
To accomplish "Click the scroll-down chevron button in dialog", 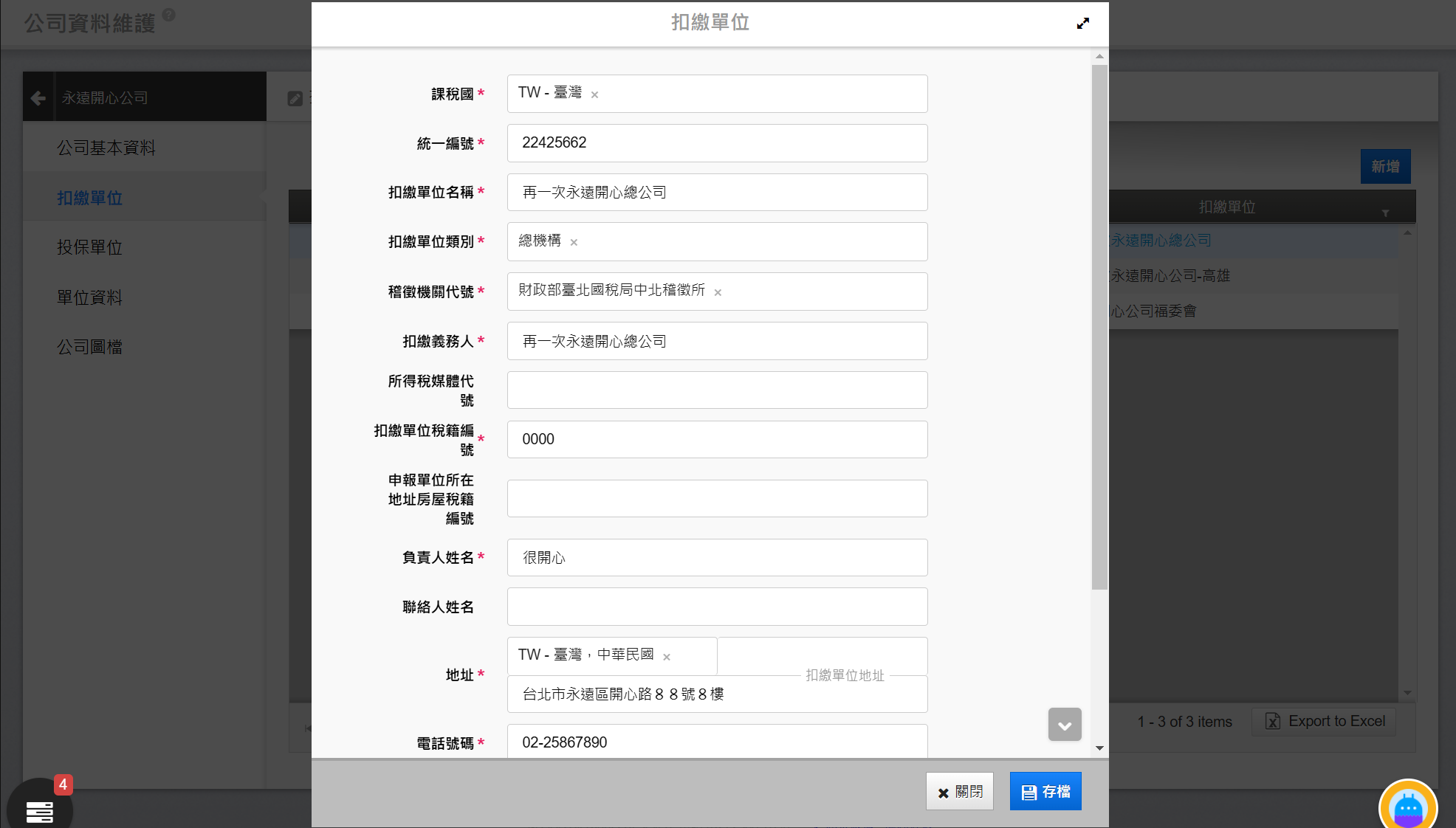I will 1064,725.
